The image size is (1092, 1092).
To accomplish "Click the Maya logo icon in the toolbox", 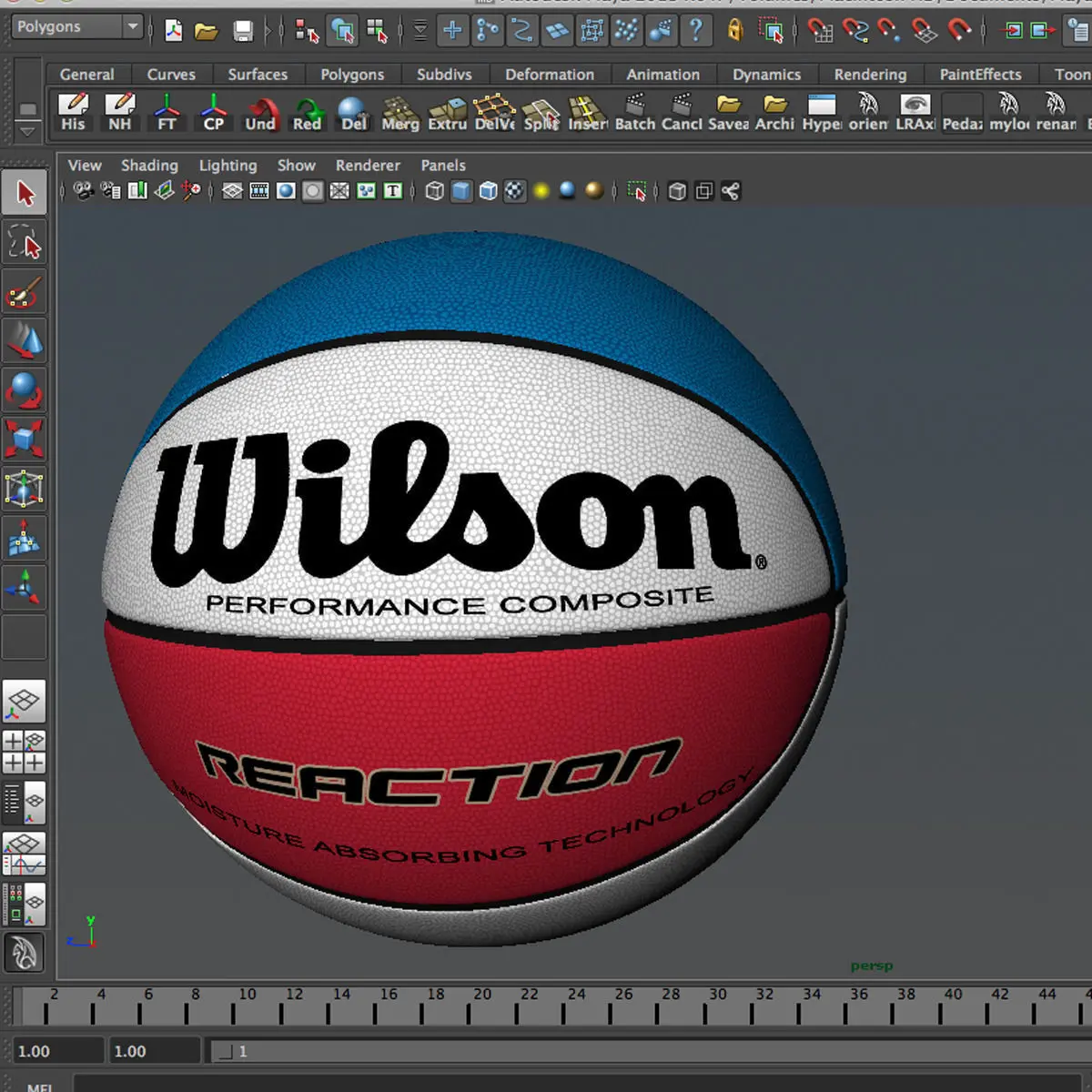I will pos(25,954).
